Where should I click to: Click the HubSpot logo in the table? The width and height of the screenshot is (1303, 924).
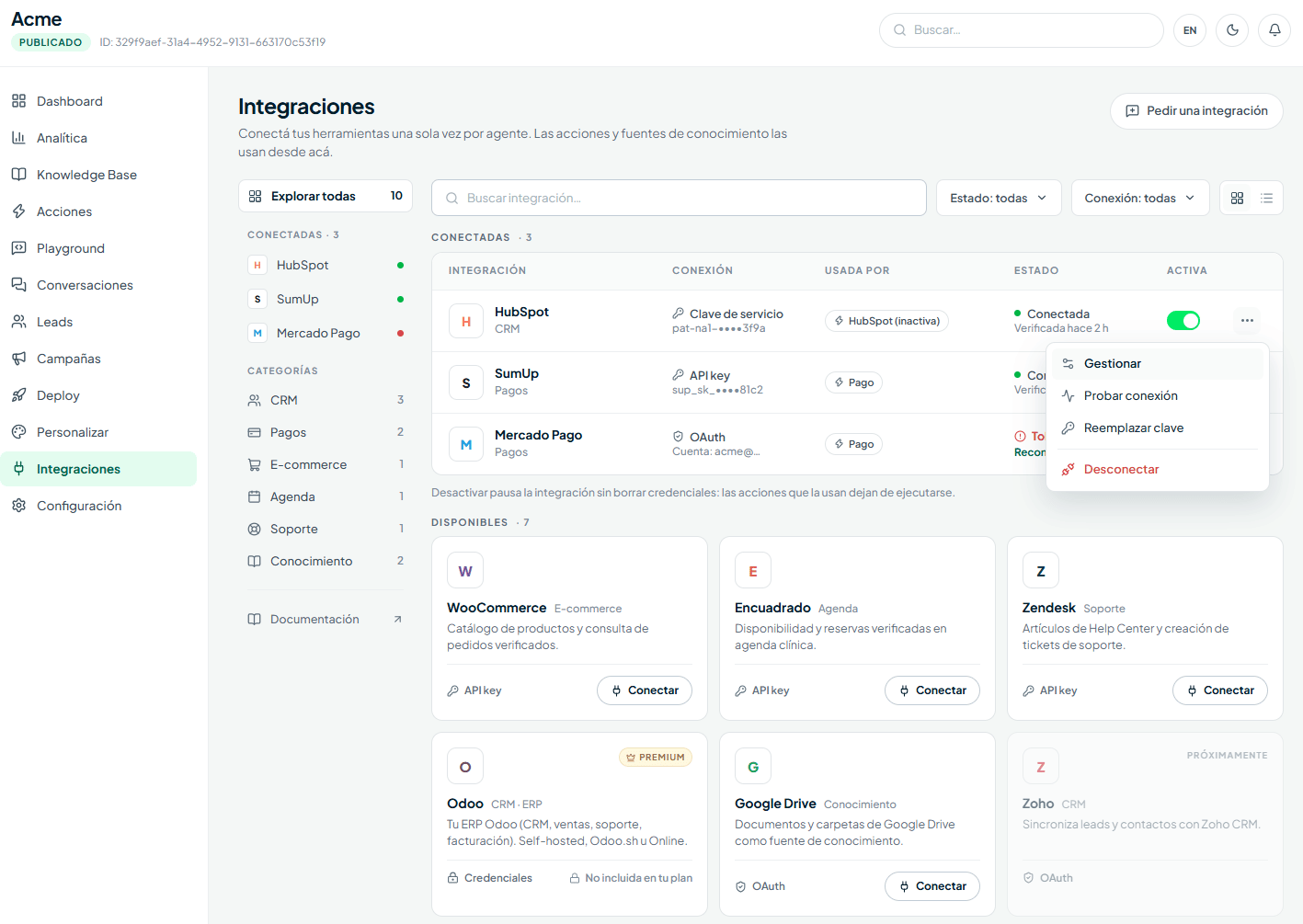pos(466,321)
